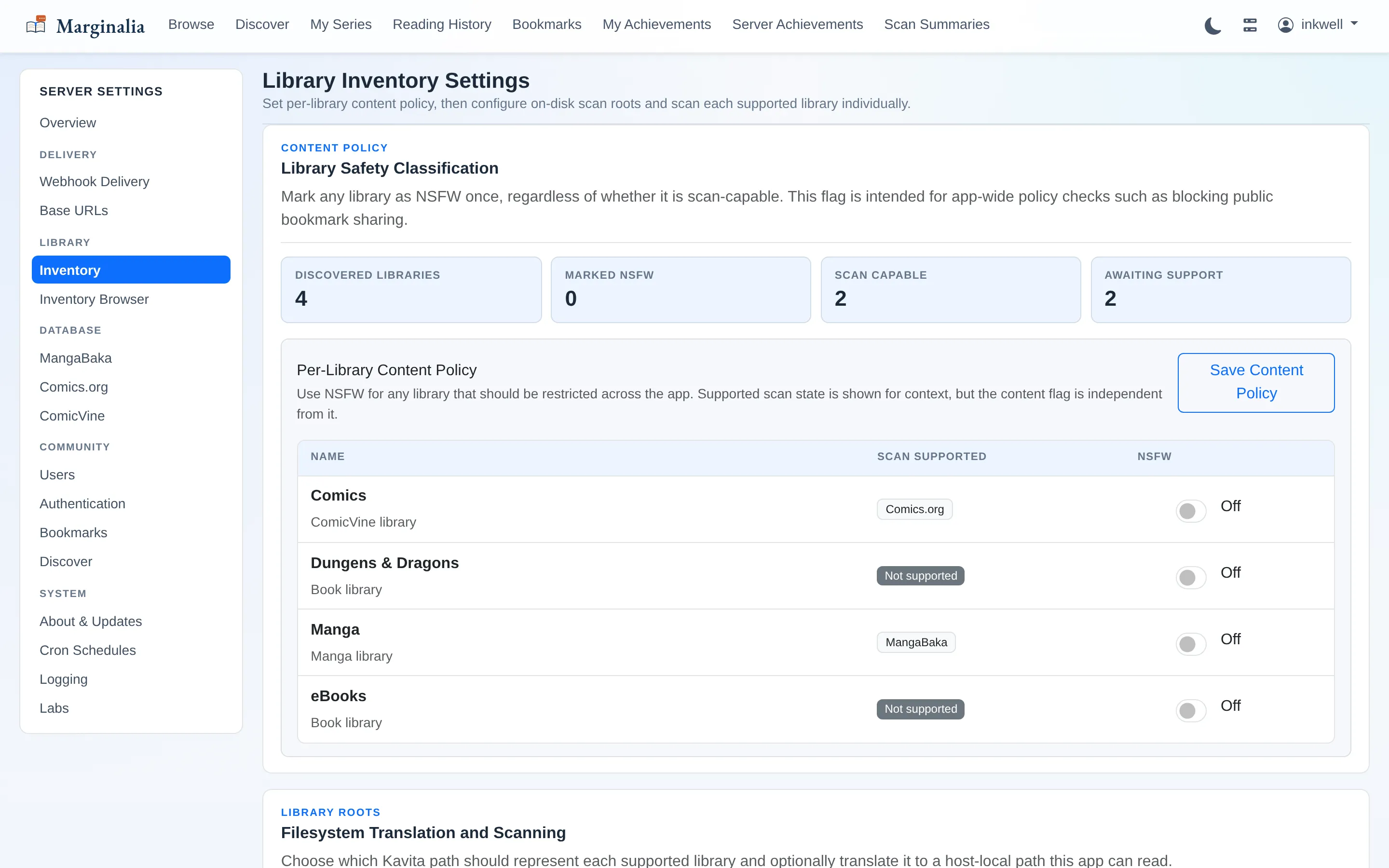Open the server settings icon in header

pyautogui.click(x=1250, y=25)
